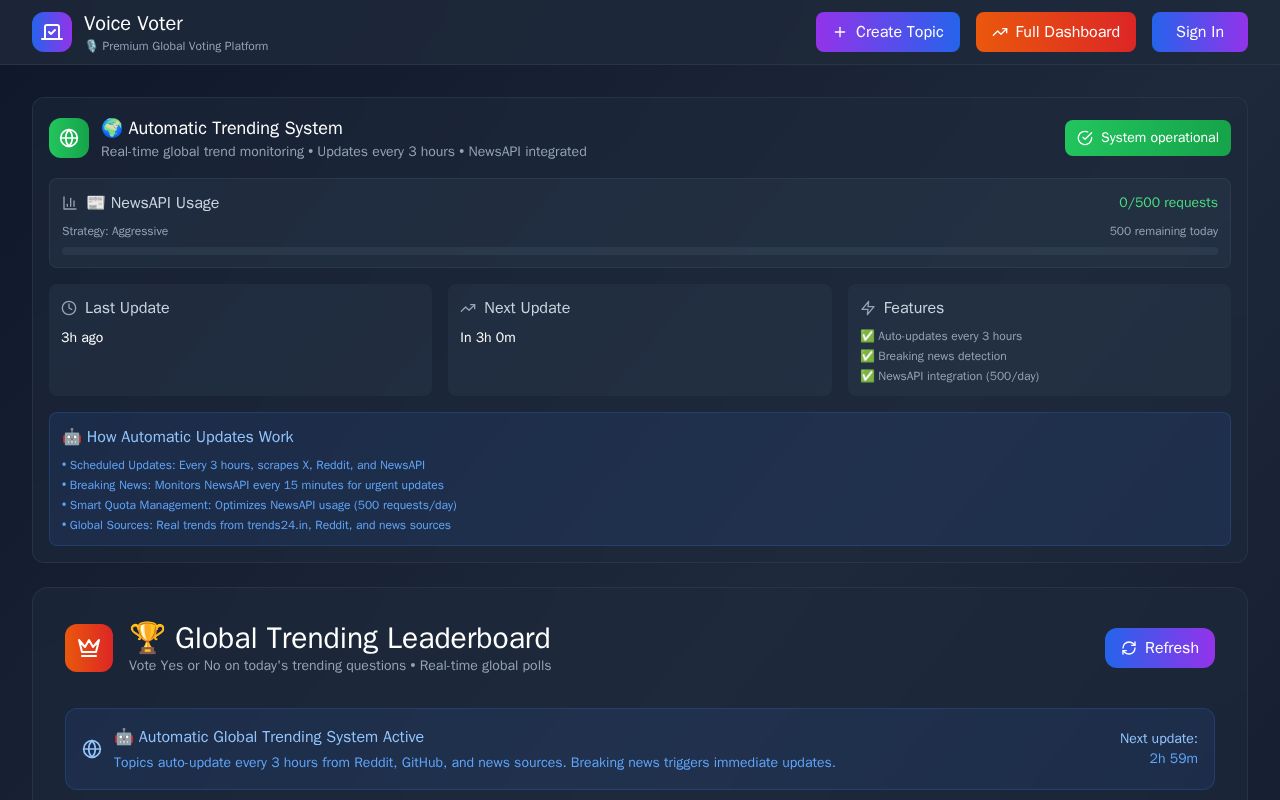
Task: Click the Voice Voter logo icon
Action: coord(52,32)
